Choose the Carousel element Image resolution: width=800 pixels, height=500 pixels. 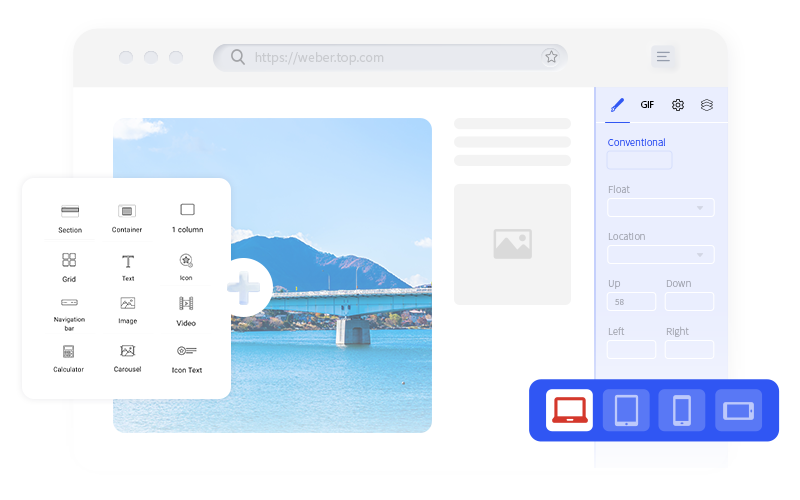(127, 351)
